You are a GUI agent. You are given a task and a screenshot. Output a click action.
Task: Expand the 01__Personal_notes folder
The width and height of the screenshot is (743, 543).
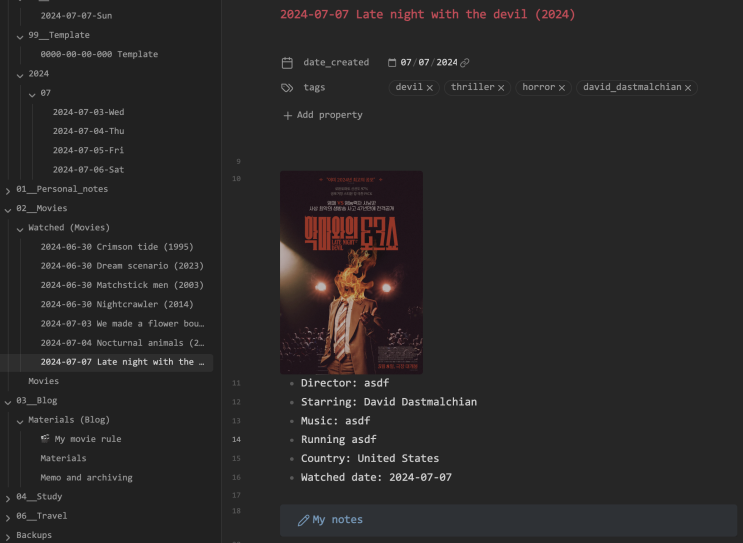(x=8, y=190)
